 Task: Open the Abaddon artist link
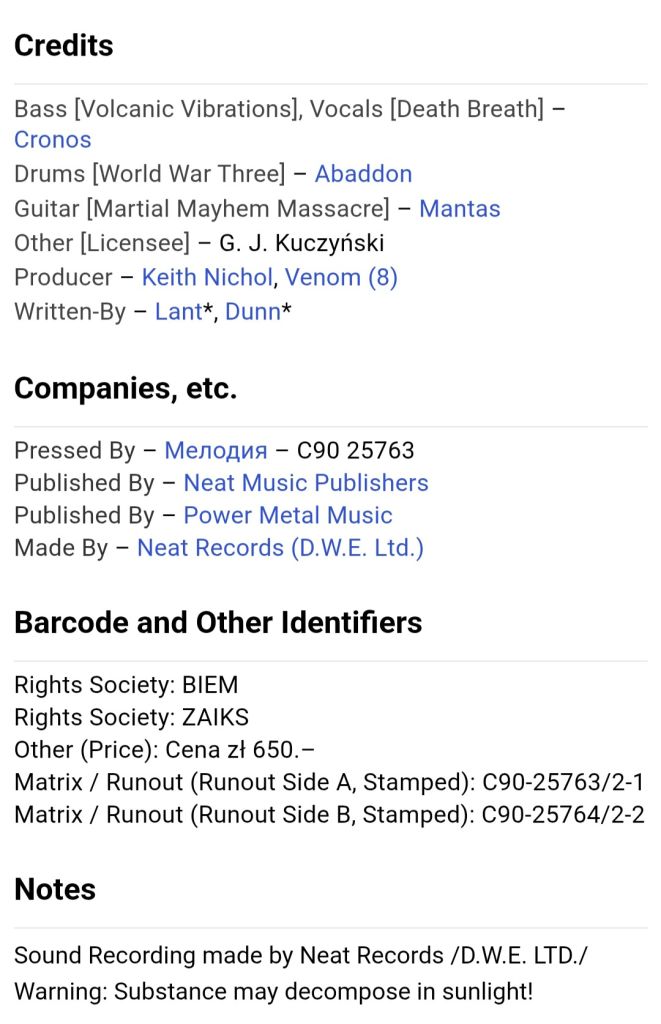click(363, 174)
